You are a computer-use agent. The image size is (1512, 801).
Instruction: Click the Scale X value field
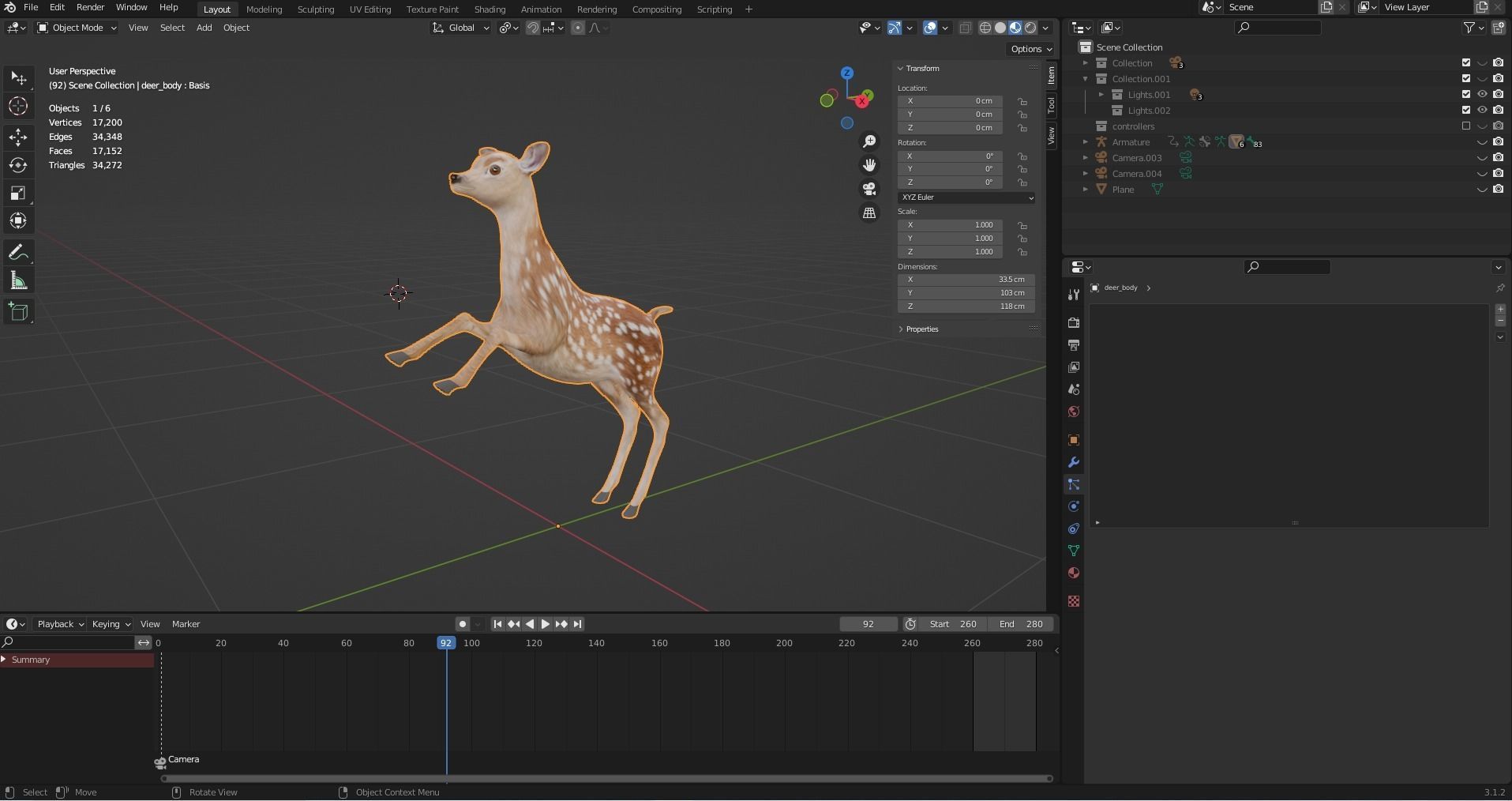click(951, 225)
